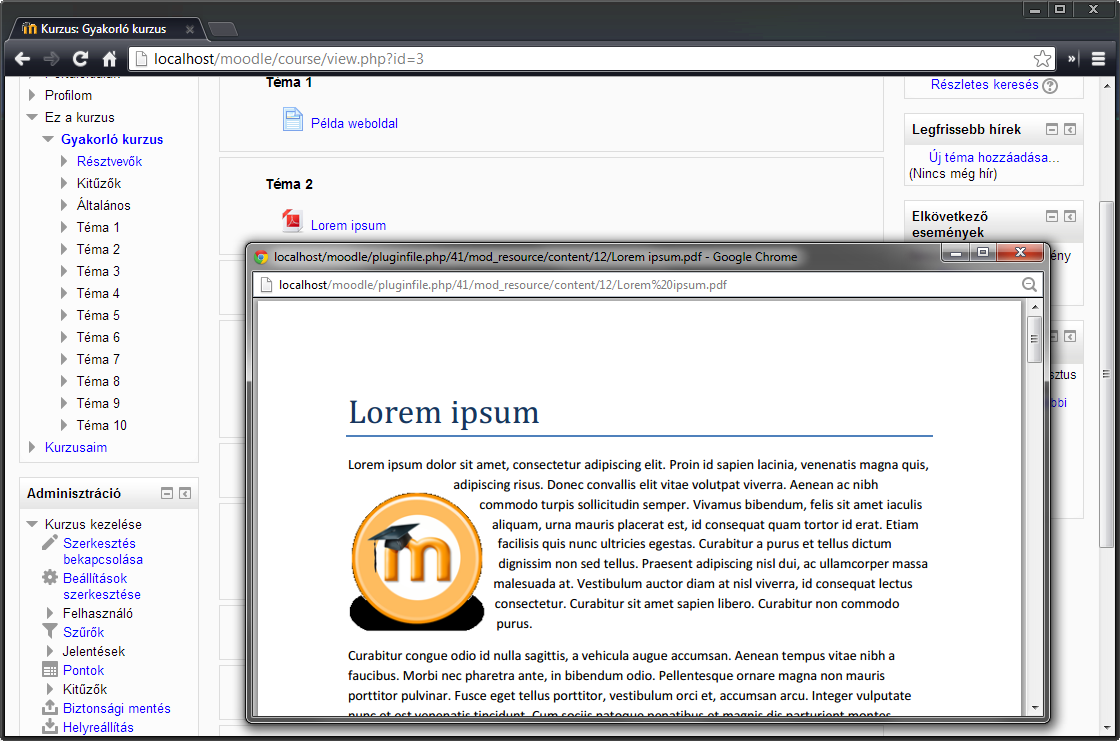Open the Chrome menu hamburger icon
The image size is (1120, 741).
click(x=1099, y=59)
